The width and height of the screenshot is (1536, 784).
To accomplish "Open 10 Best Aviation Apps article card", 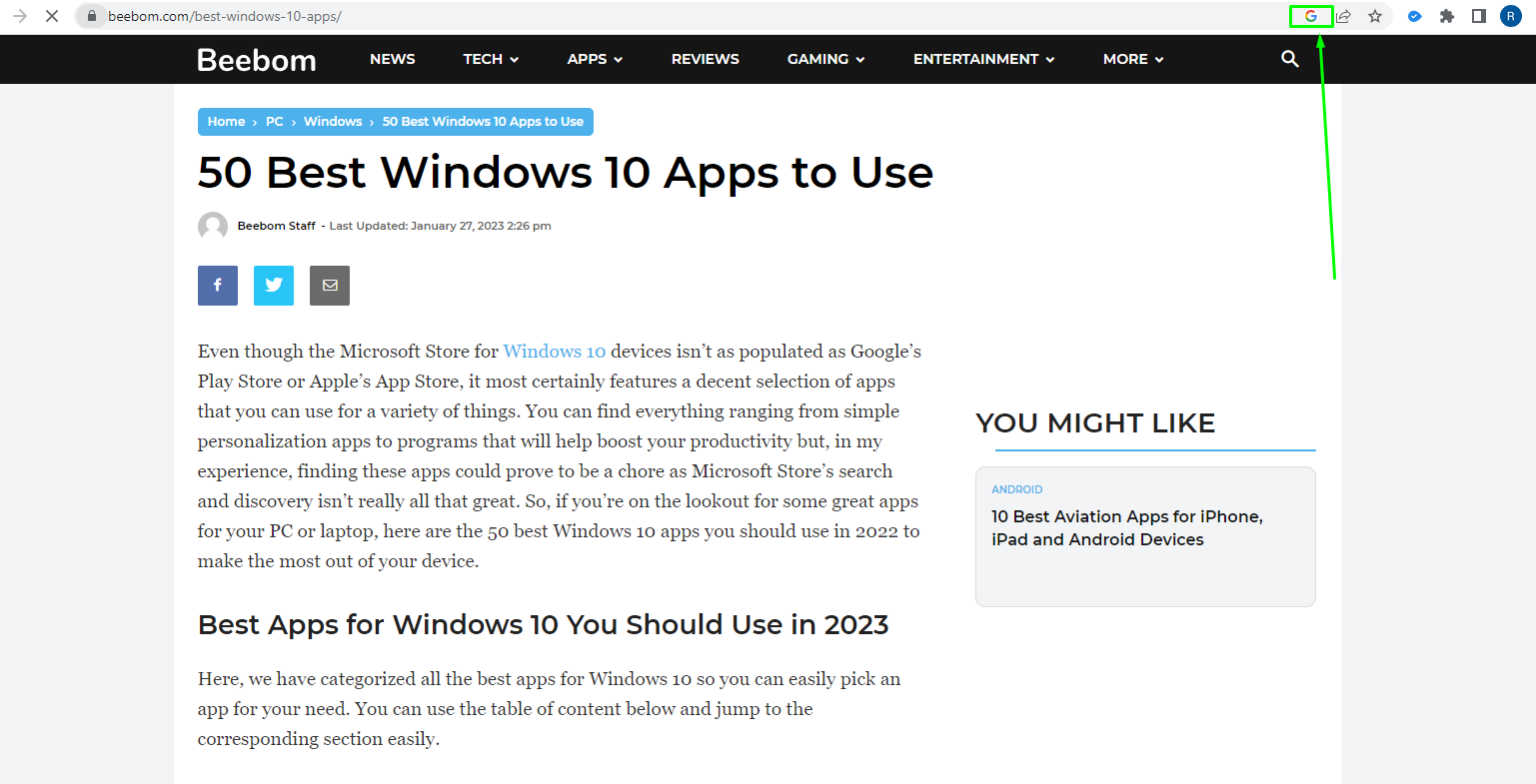I will 1145,536.
